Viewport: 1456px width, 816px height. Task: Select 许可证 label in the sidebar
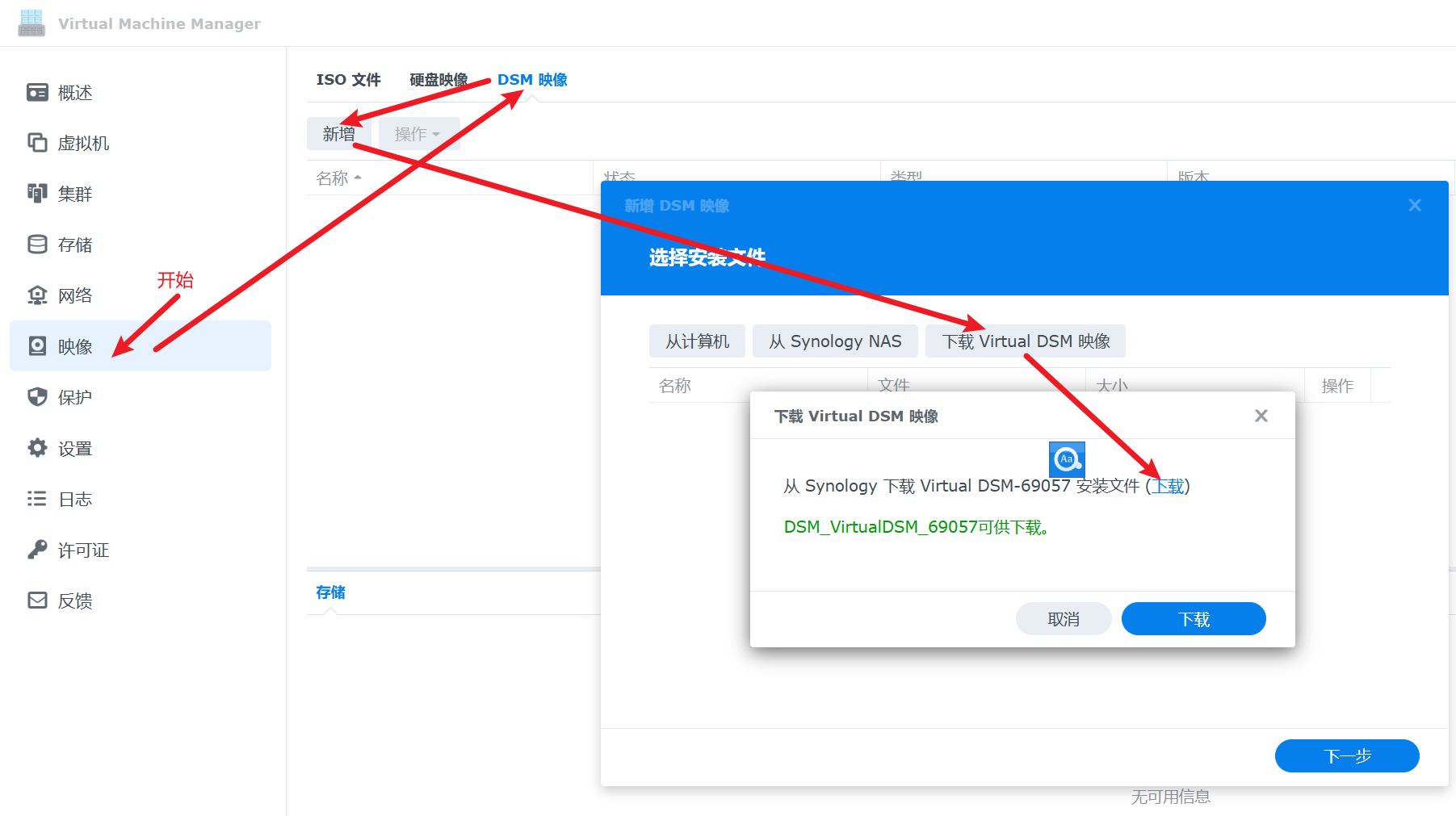pyautogui.click(x=83, y=550)
